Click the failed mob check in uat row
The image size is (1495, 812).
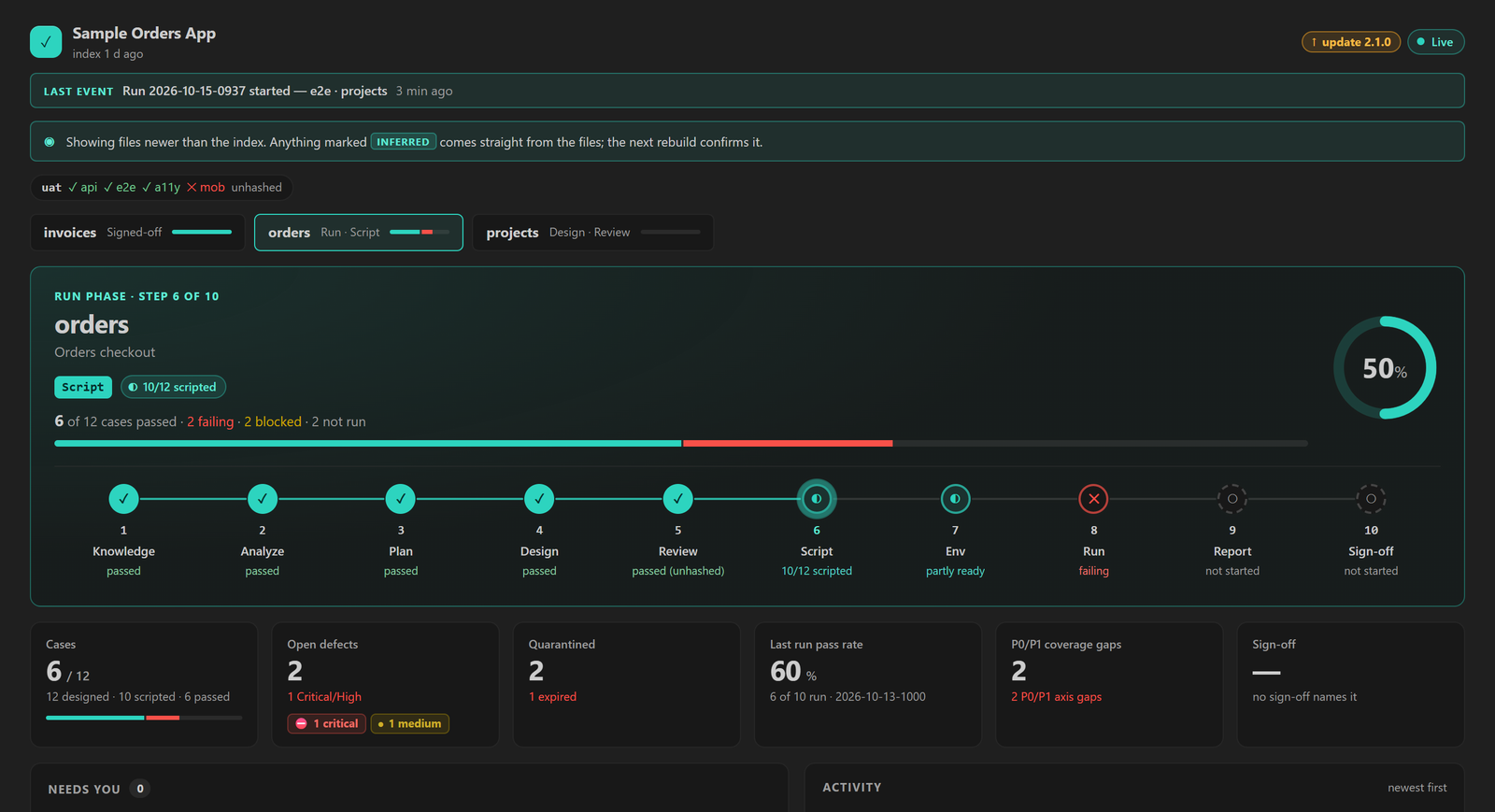pos(206,188)
